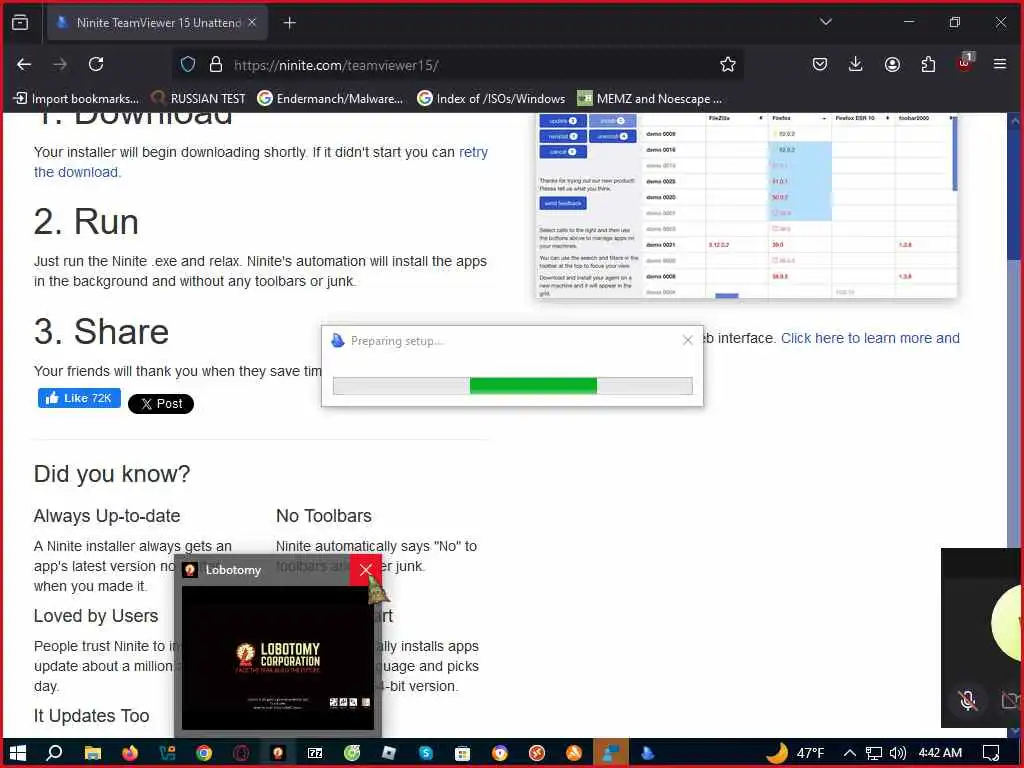Toggle the muted microphone in overlay

[967, 701]
